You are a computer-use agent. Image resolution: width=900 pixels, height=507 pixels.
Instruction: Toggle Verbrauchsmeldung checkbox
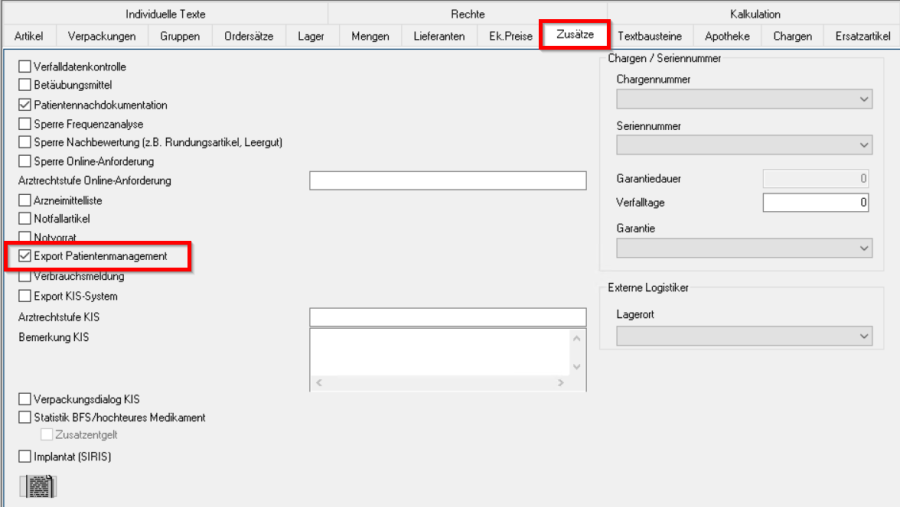point(24,277)
